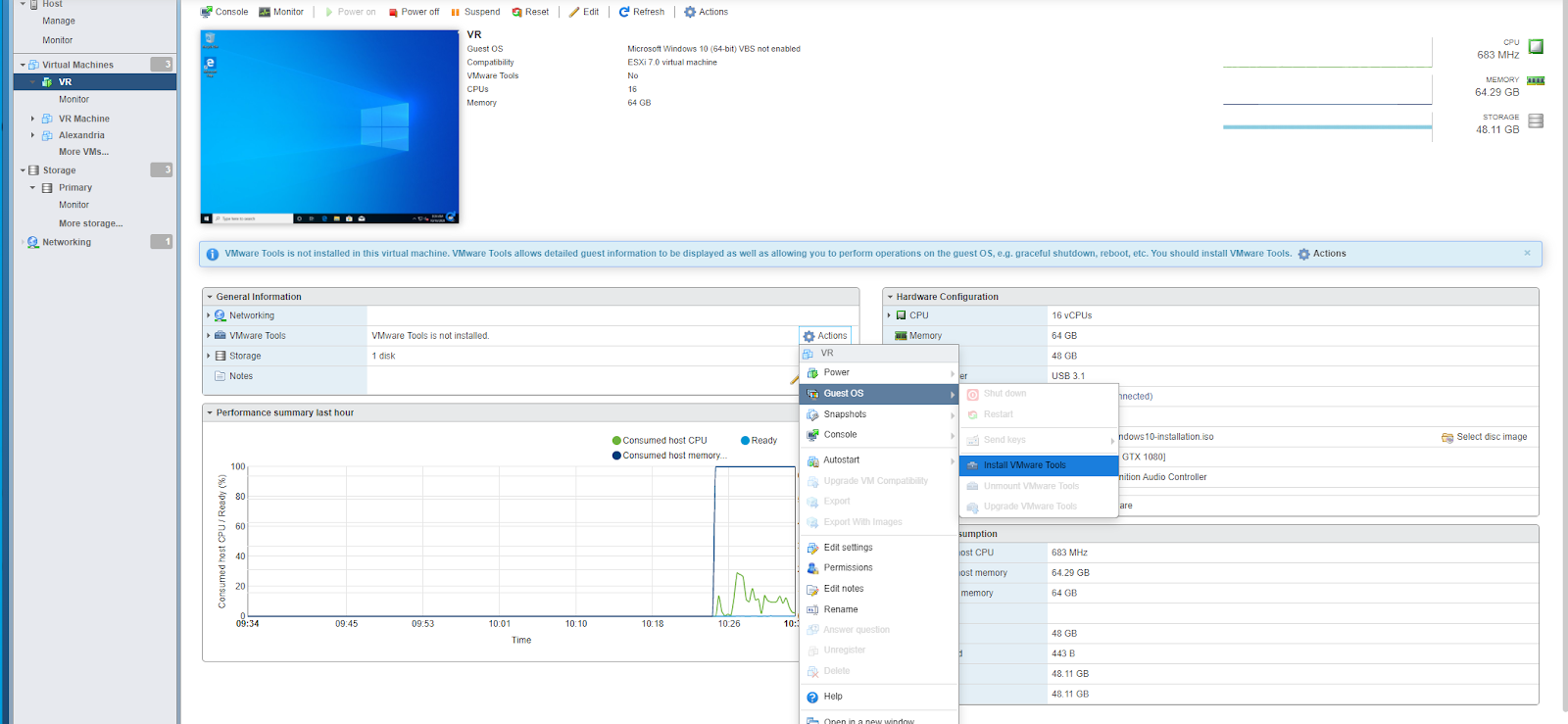Image resolution: width=1568 pixels, height=724 pixels.
Task: Open Help from the context menu
Action: point(879,697)
